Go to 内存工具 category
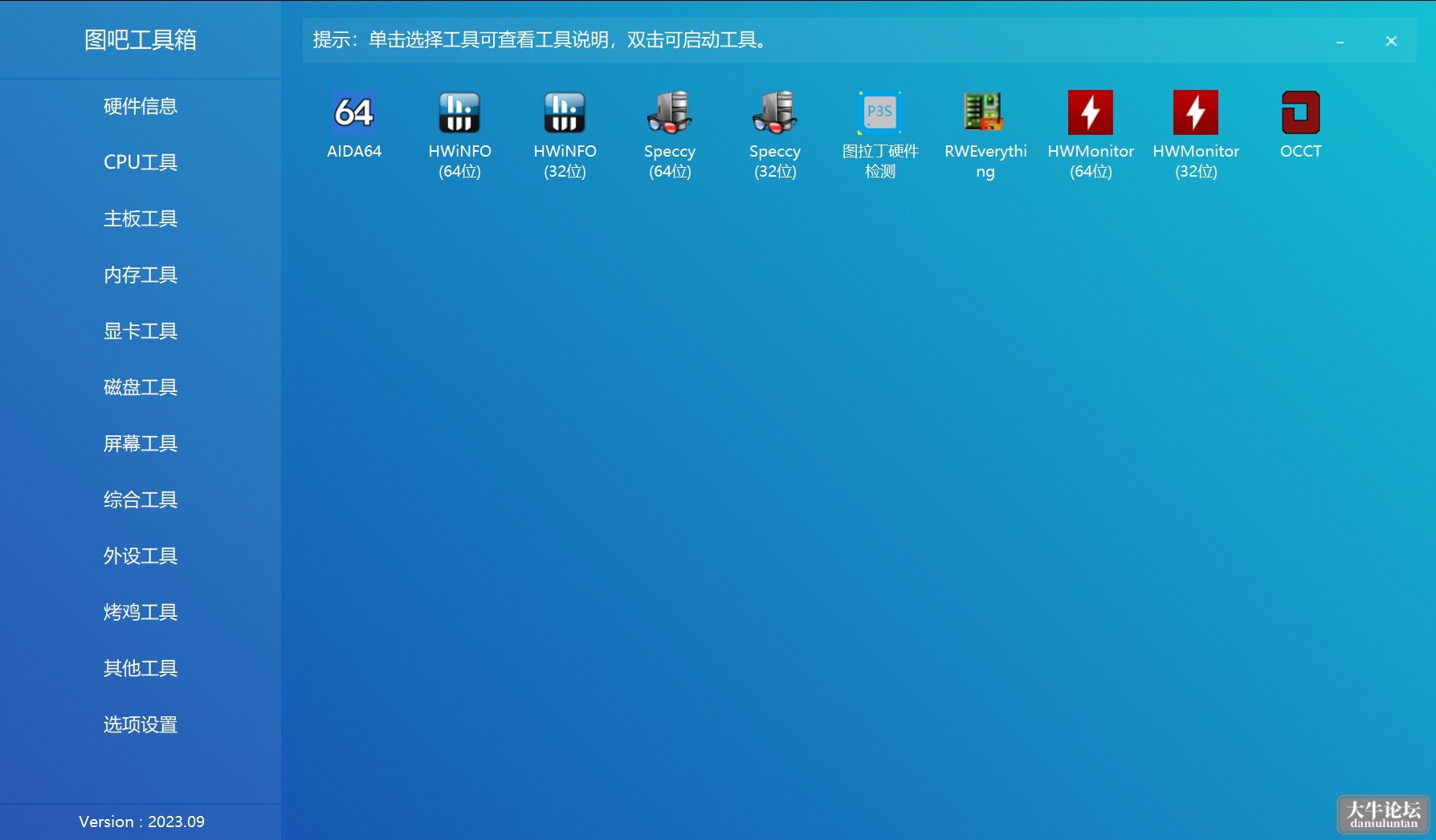 tap(141, 275)
